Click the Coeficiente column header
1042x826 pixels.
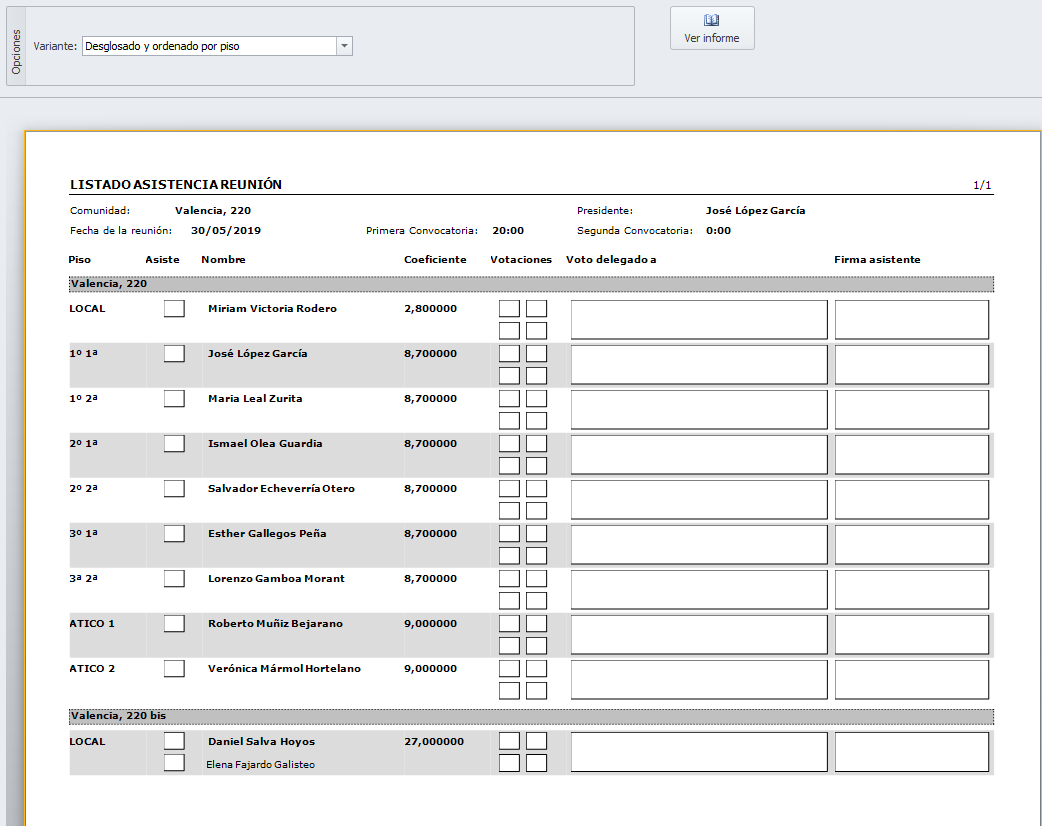(x=435, y=260)
